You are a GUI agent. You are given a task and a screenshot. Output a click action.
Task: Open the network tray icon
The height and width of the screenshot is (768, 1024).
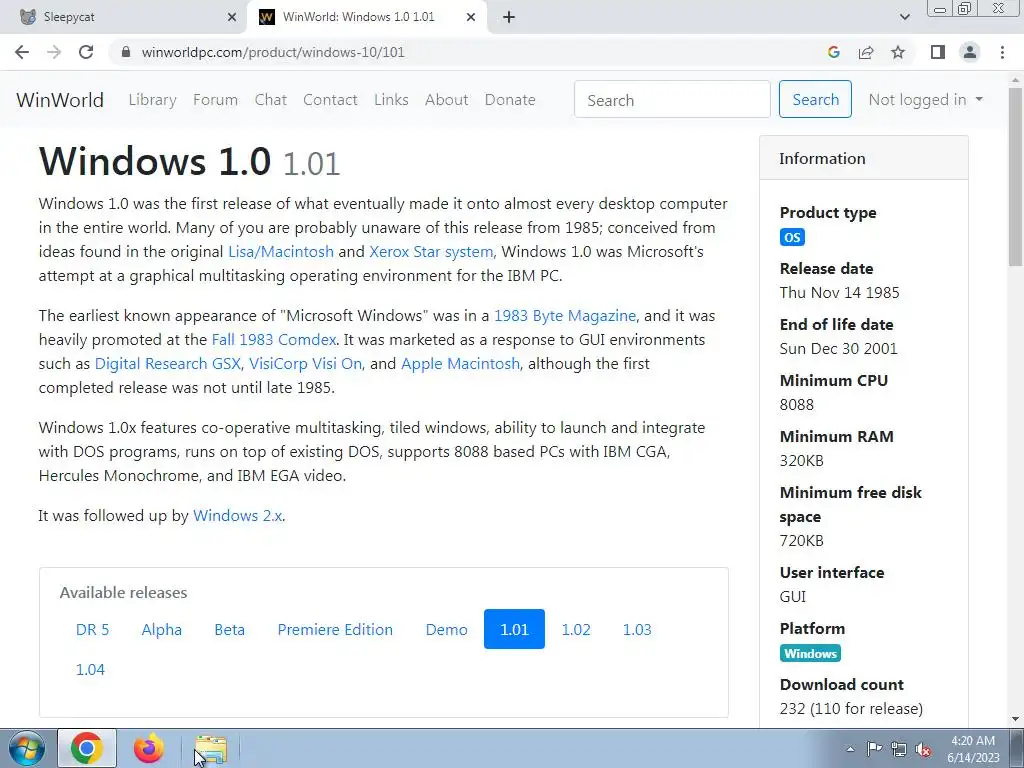pyautogui.click(x=899, y=749)
